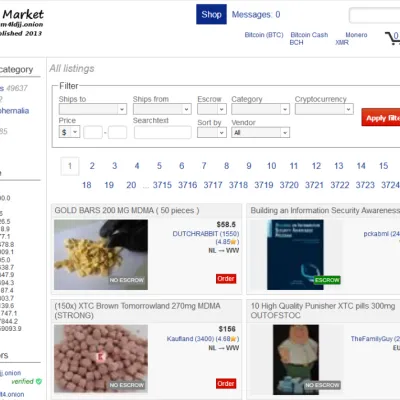Image resolution: width=400 pixels, height=400 pixels.
Task: Open vendor TheFamilyGuy profile
Action: point(375,339)
